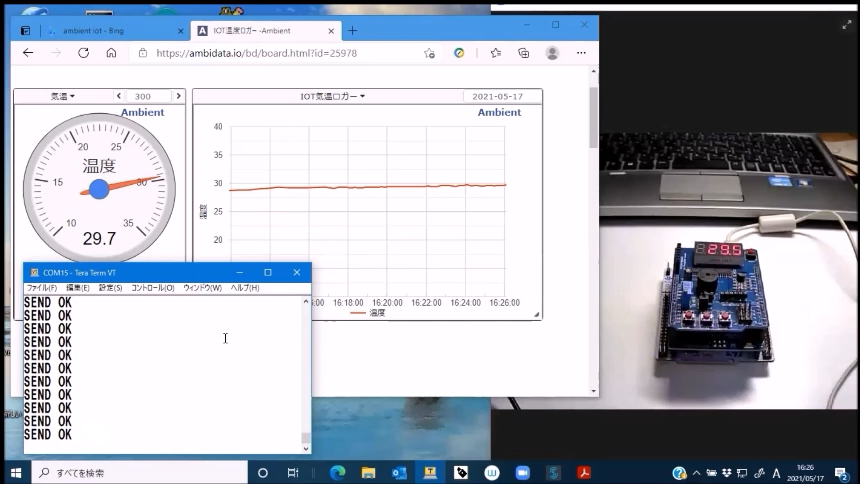
Task: Click the browser back arrow
Action: [x=28, y=53]
